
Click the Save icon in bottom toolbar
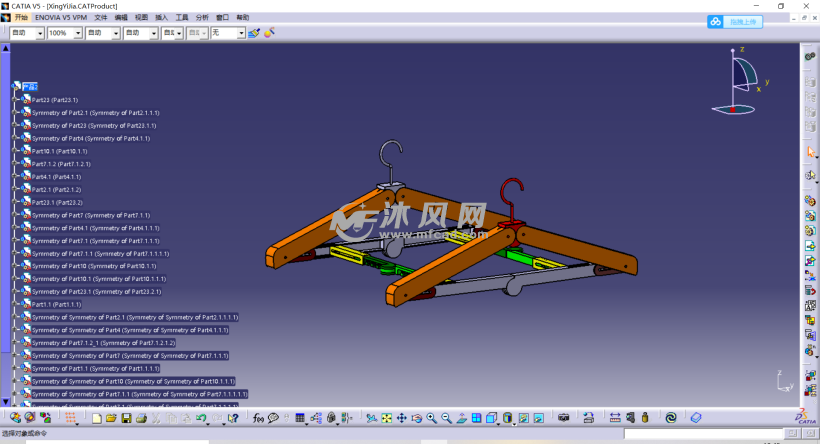pos(127,417)
